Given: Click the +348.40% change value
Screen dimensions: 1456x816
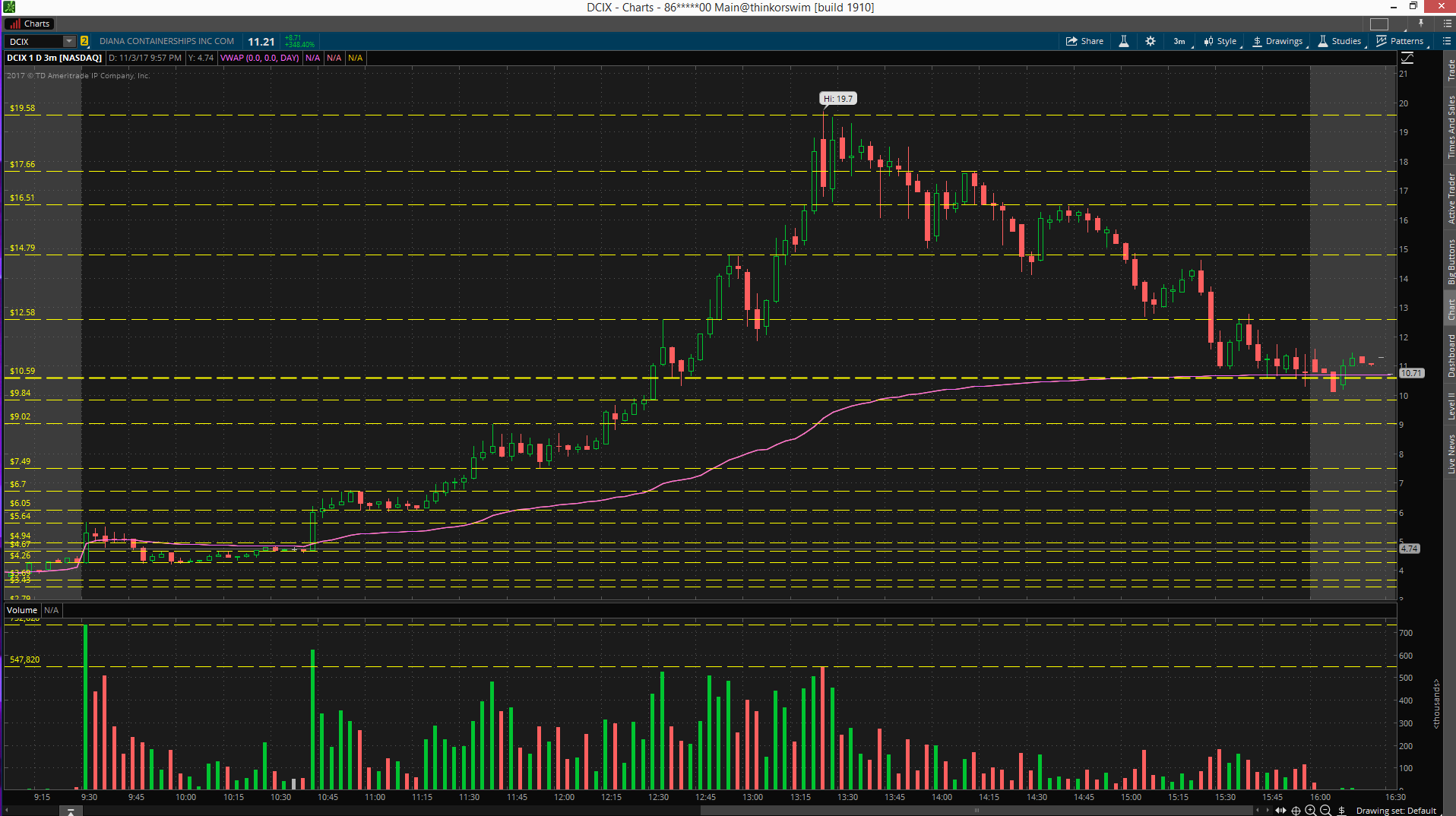Looking at the screenshot, I should coord(299,45).
